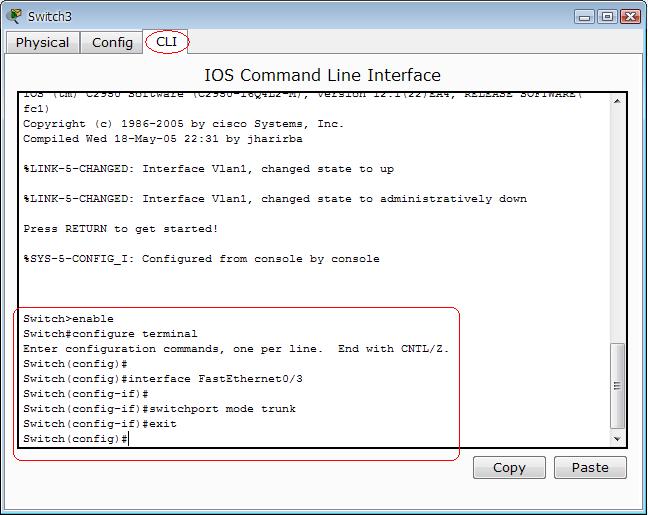Click the 'switchport mode trunk' command text
648x515 pixels.
click(222, 409)
